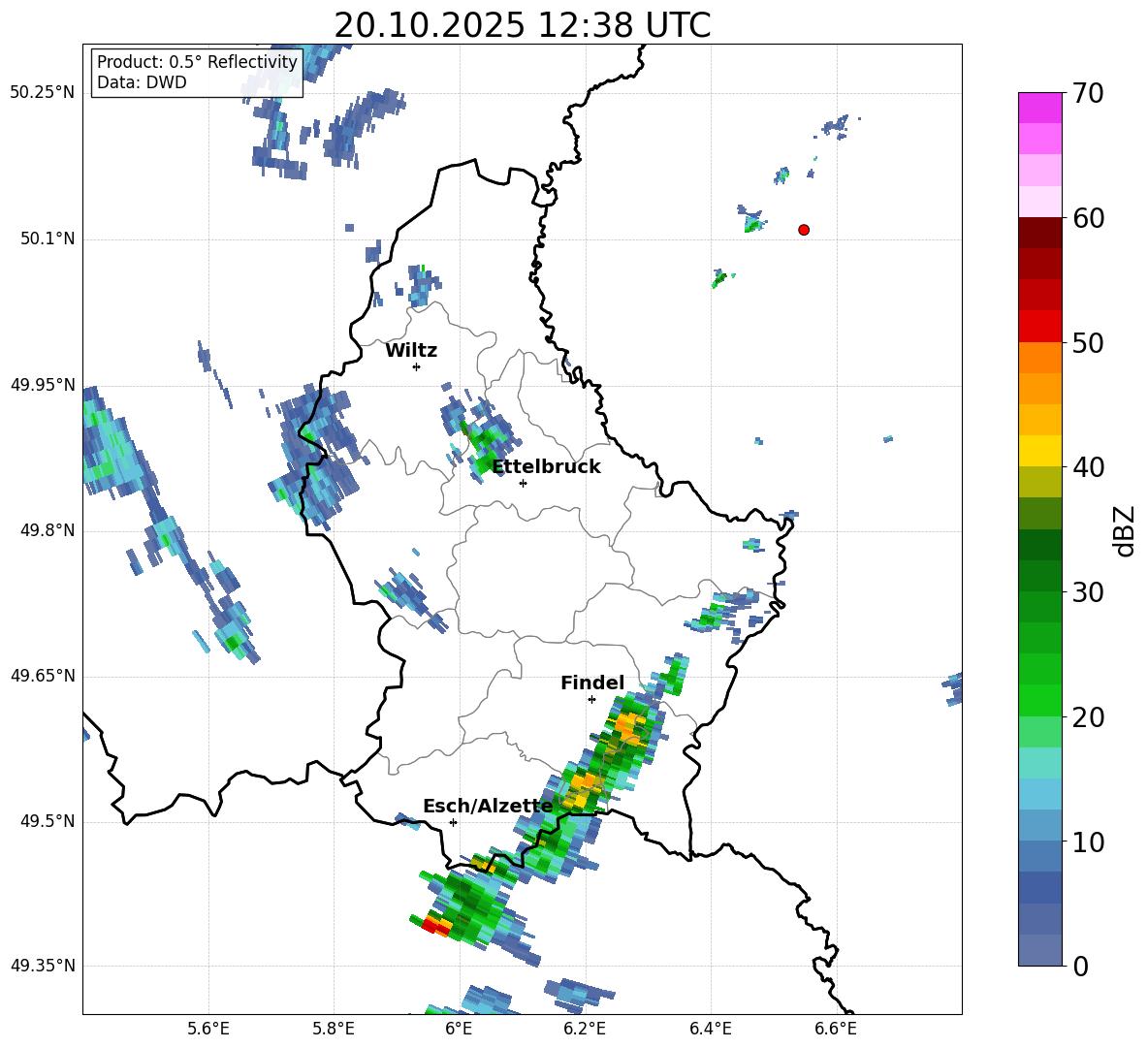
Task: Click 'Product: 0.5° Reflectivity' legend text
Action: click(x=197, y=62)
